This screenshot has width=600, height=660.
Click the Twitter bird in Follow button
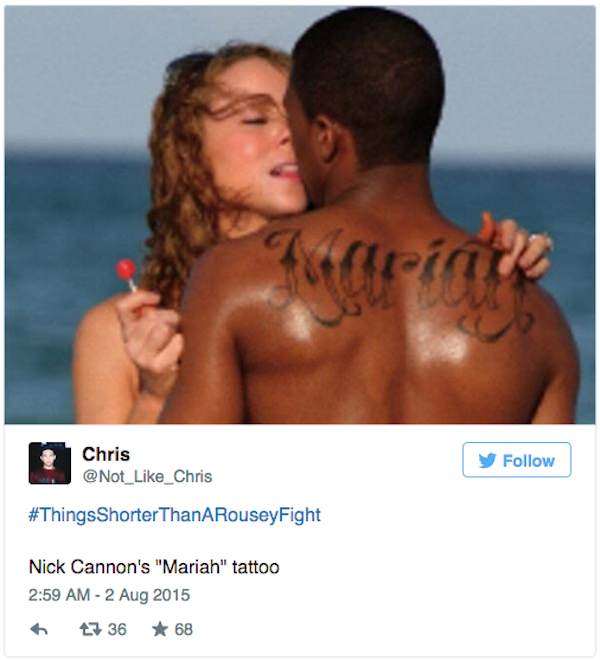pos(488,460)
